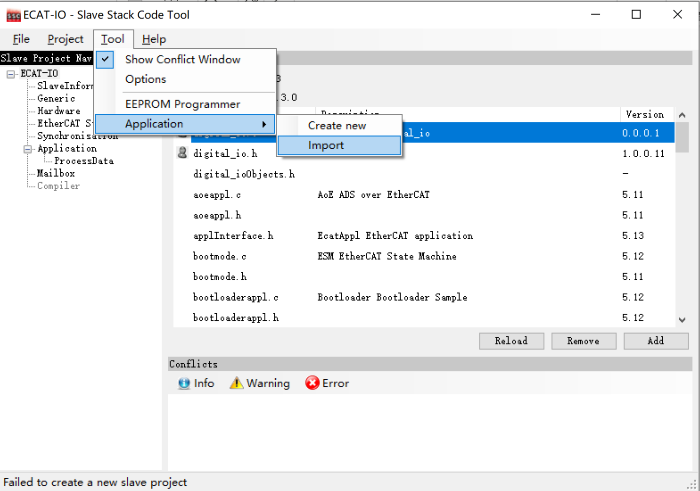Open Options from the Tool menu
700x491 pixels.
[x=145, y=79]
